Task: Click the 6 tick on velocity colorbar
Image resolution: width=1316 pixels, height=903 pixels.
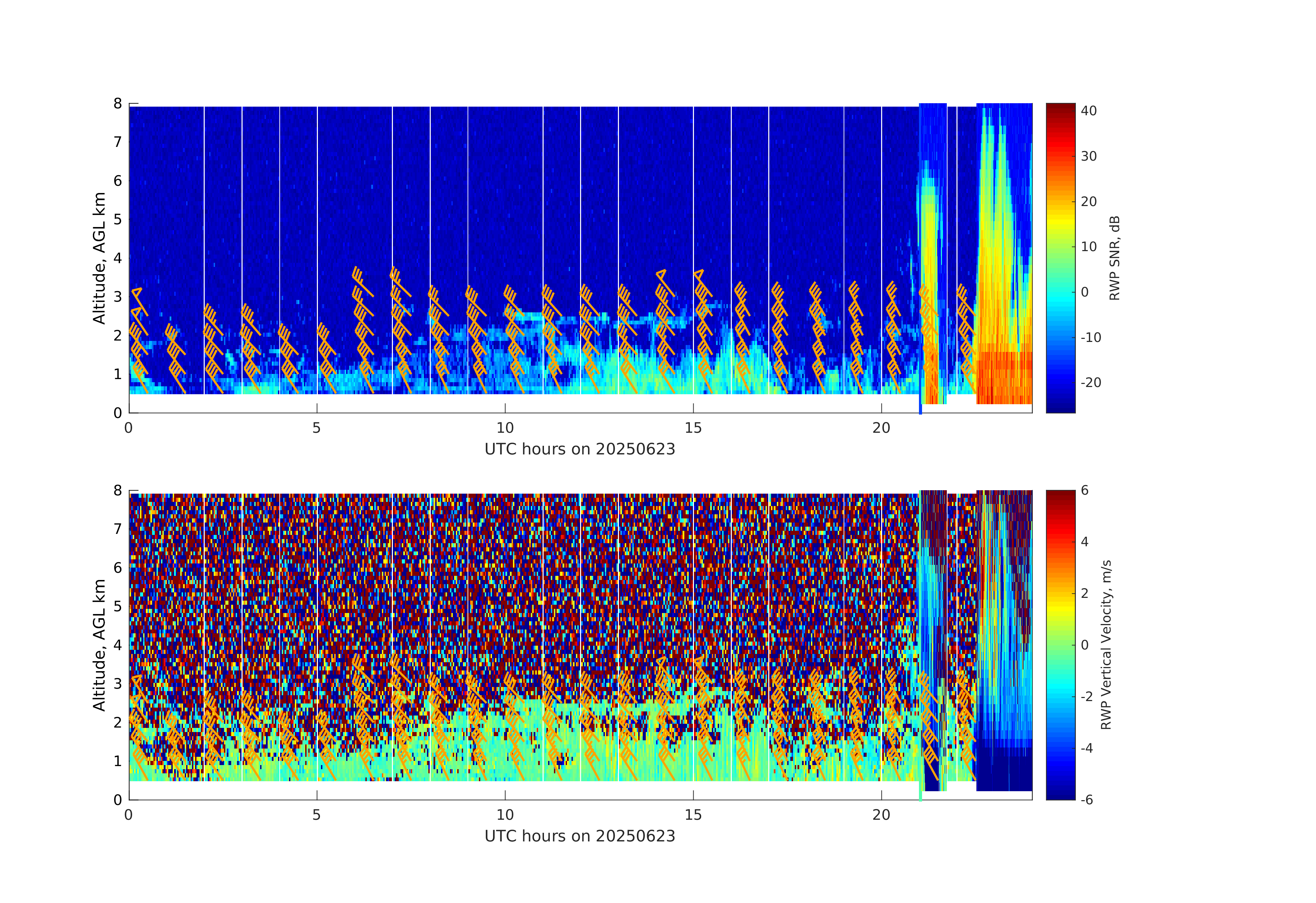Action: [x=1084, y=490]
